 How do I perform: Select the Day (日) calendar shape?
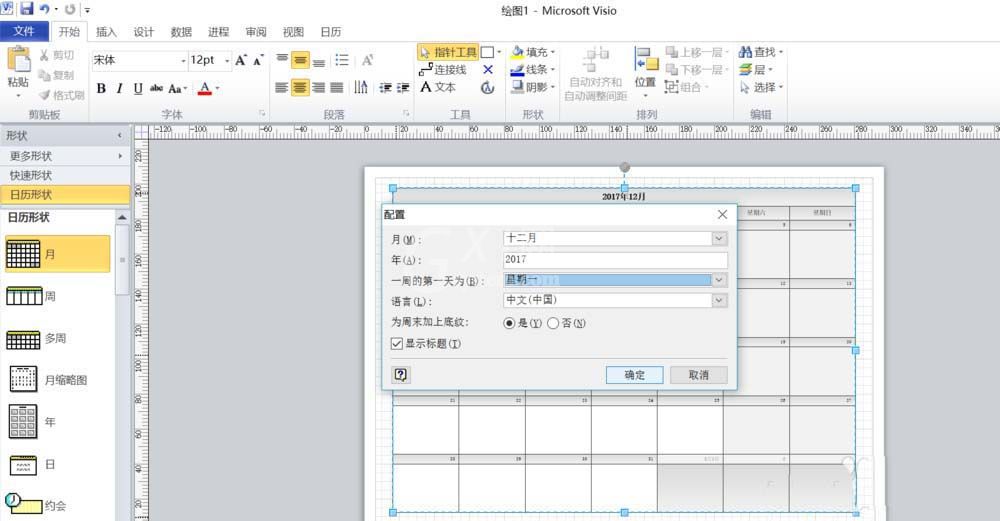(x=32, y=465)
